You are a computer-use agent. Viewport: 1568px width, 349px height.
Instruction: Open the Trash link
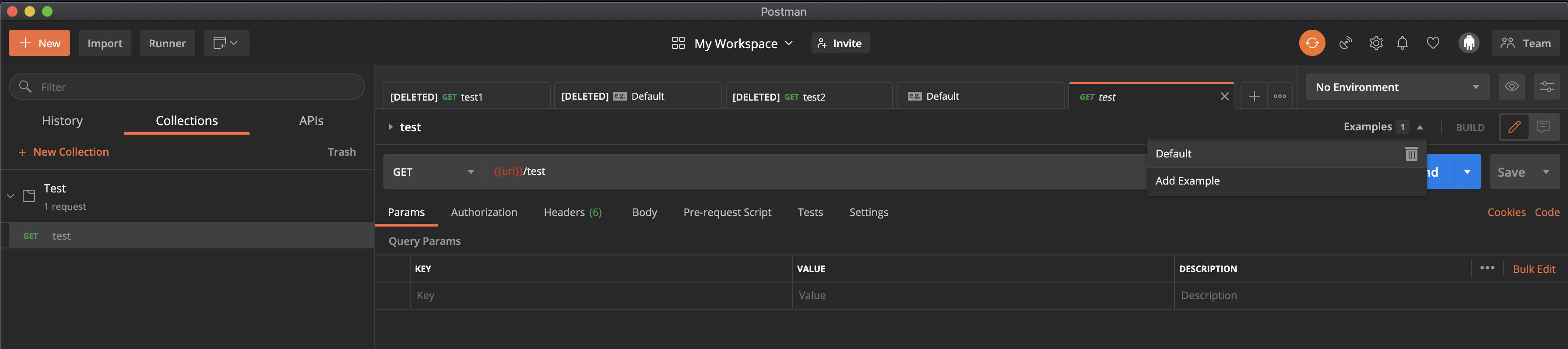pos(341,152)
